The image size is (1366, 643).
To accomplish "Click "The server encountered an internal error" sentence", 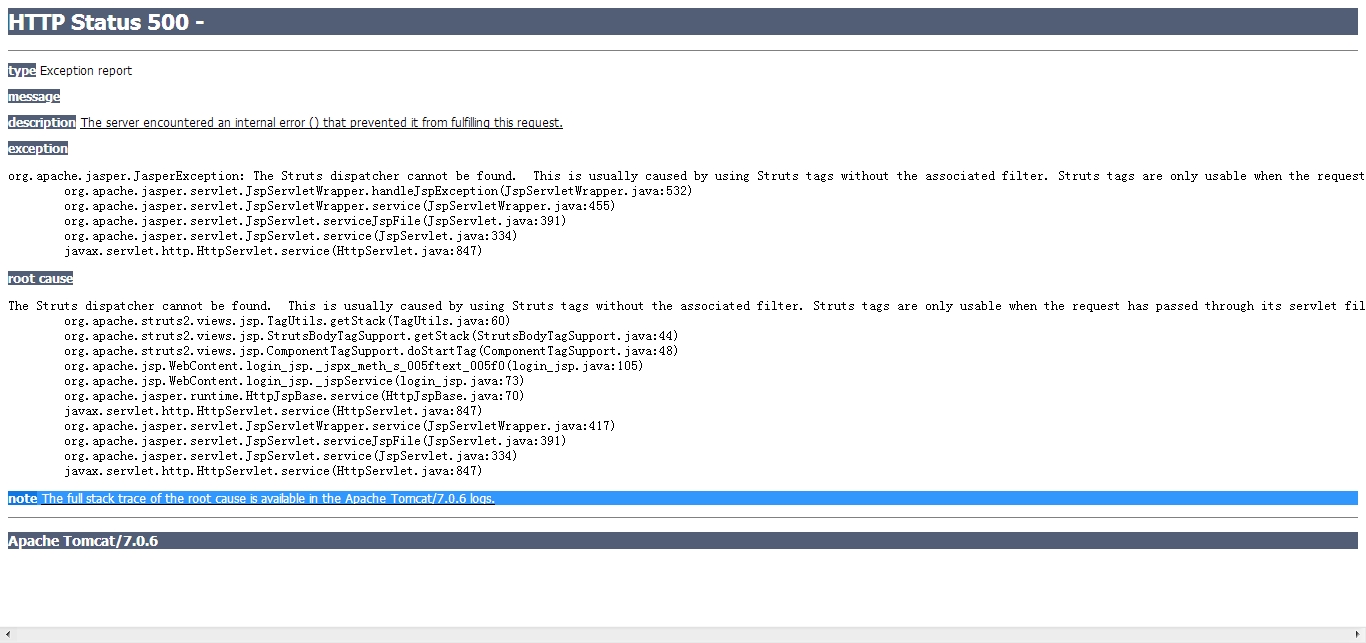I will pyautogui.click(x=322, y=123).
